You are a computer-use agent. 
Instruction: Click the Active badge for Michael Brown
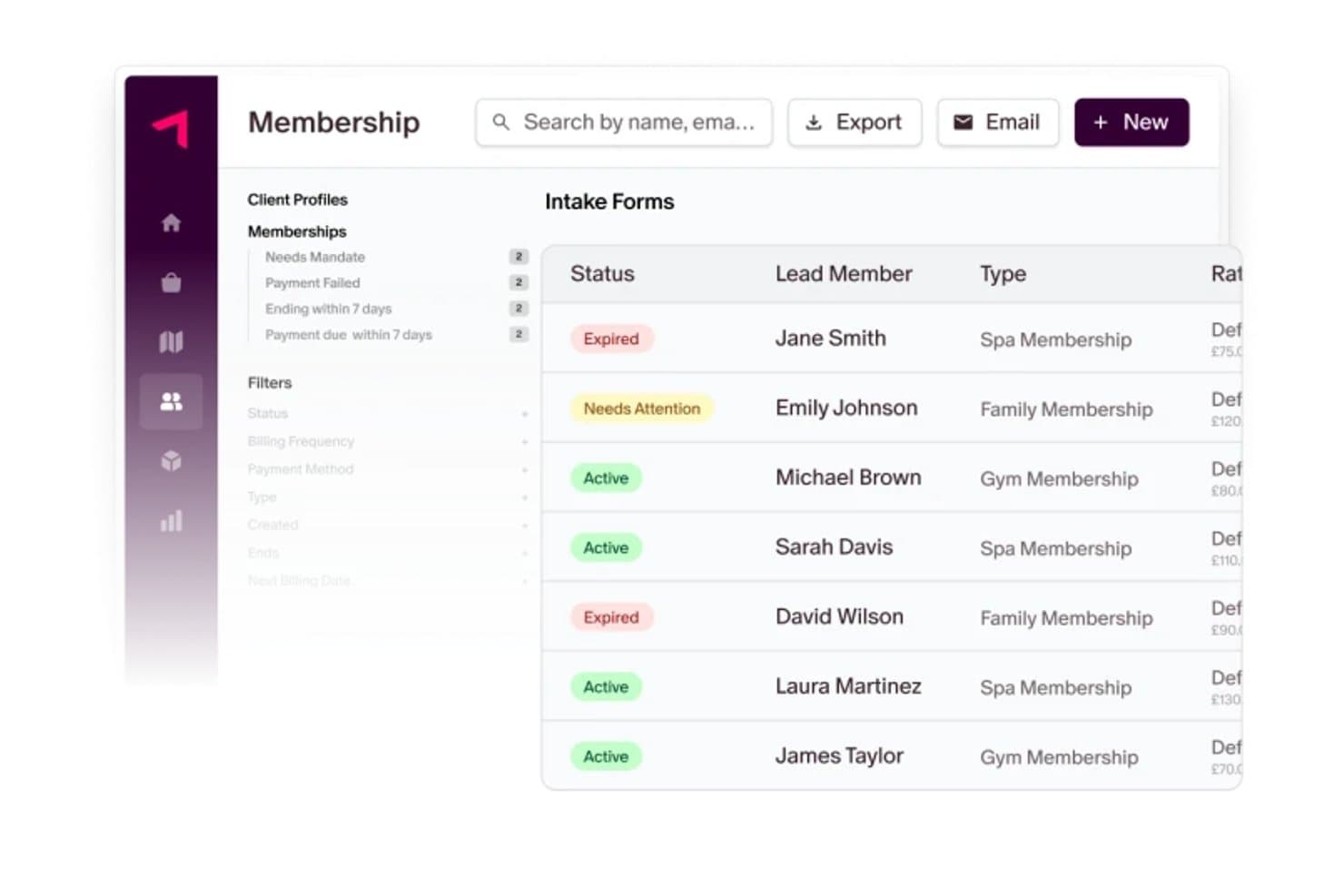[606, 478]
